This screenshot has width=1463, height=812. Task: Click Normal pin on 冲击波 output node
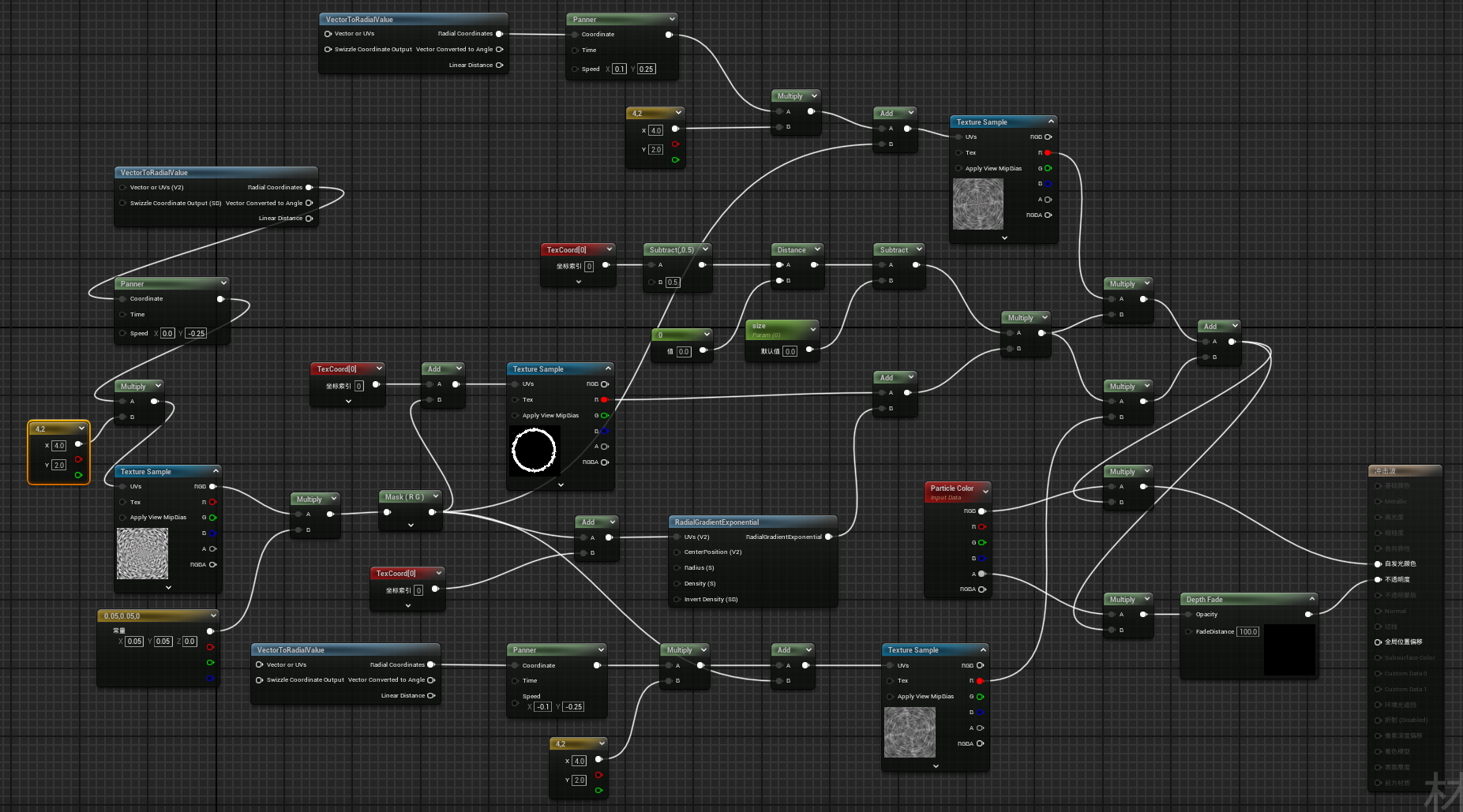[1378, 611]
